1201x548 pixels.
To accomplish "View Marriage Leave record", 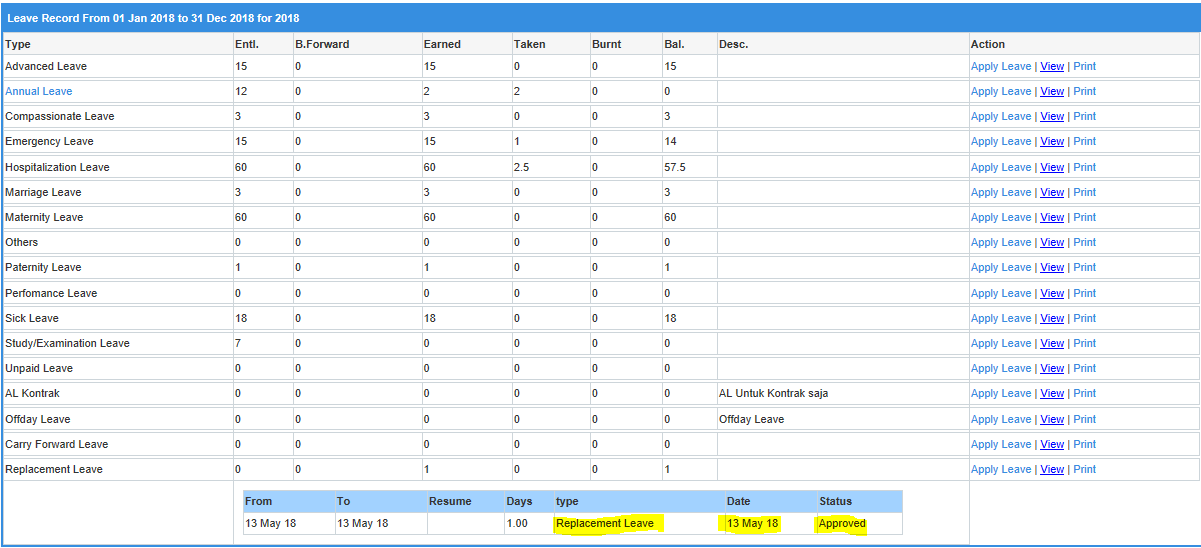I will [1052, 192].
